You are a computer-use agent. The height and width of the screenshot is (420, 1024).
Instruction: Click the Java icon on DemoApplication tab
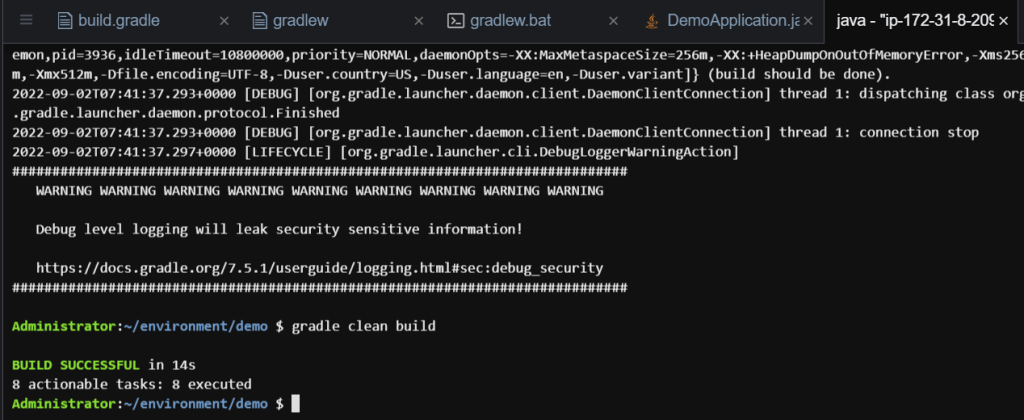650,20
